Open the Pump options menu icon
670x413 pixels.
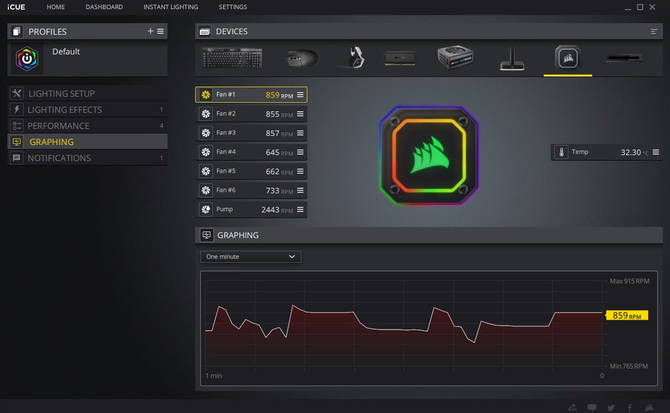[300, 209]
